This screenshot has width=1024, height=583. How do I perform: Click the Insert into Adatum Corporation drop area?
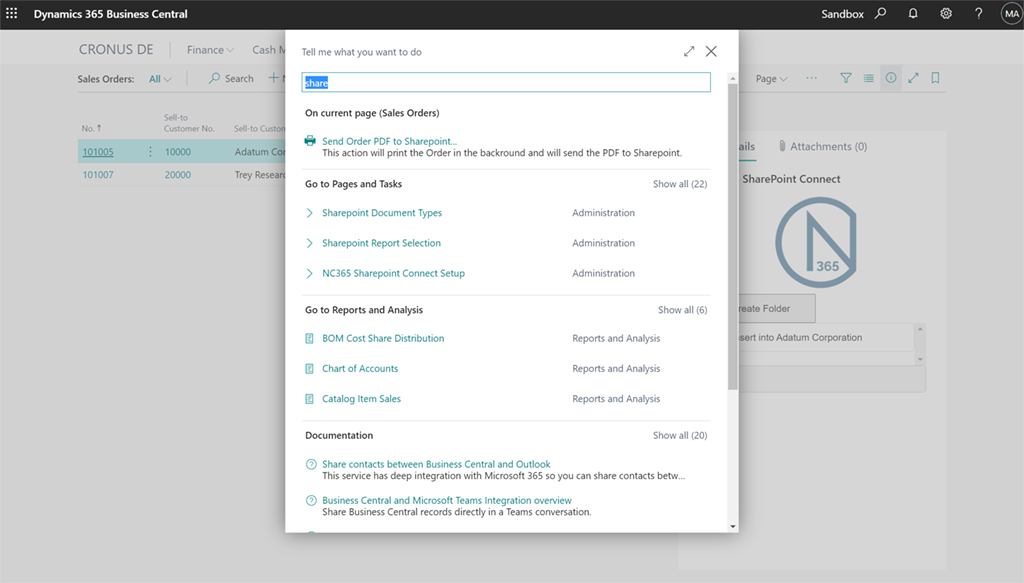pyautogui.click(x=826, y=338)
